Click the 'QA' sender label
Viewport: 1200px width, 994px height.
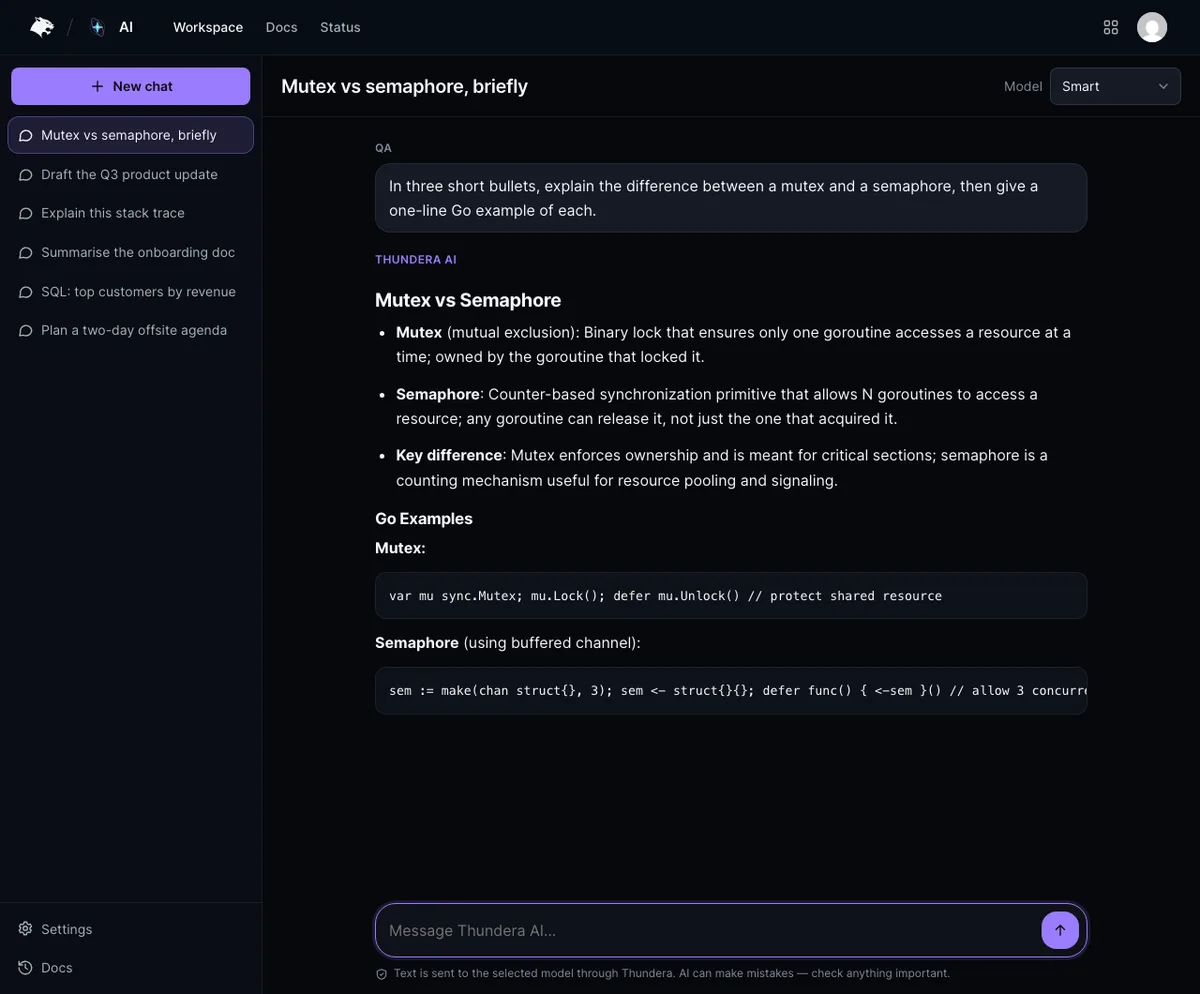pyautogui.click(x=383, y=148)
